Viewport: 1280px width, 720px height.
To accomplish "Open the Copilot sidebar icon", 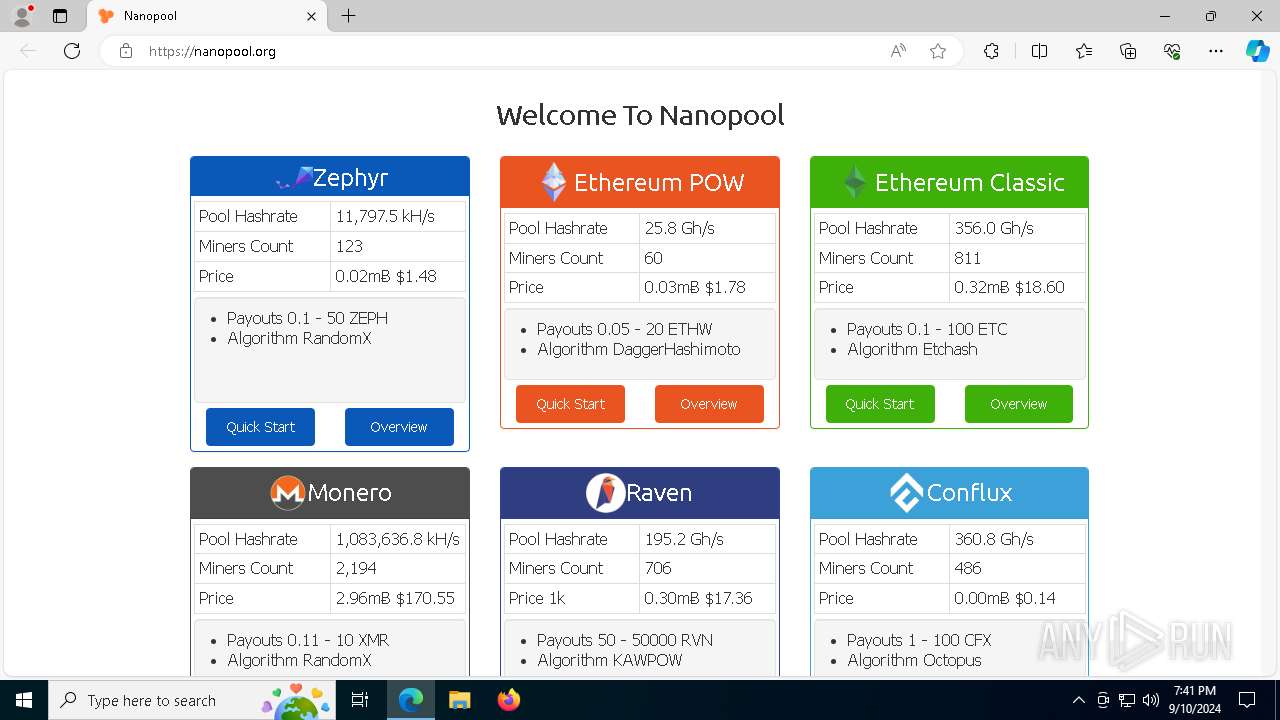I will 1257,51.
